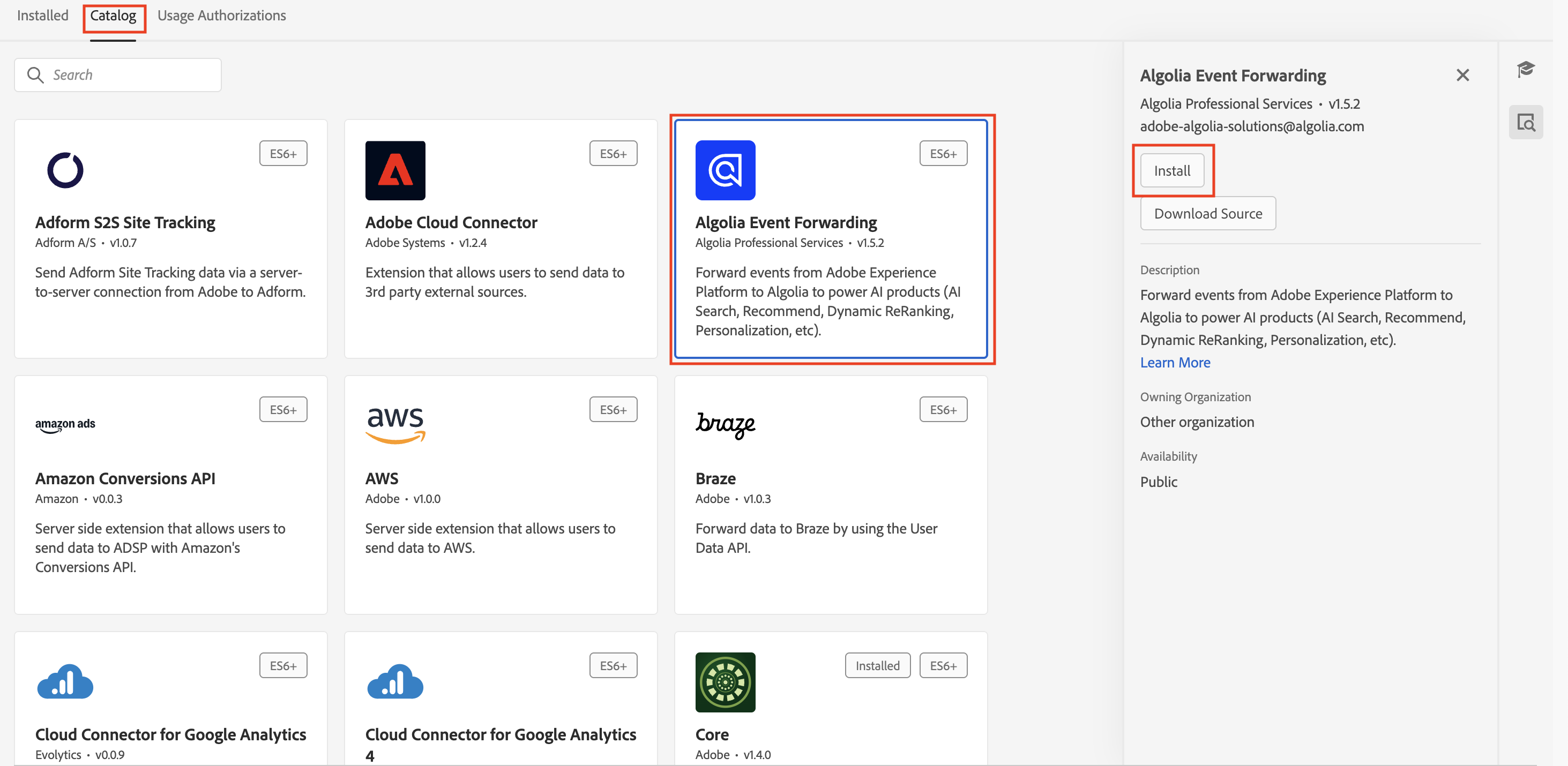Click the Adobe Cloud Connector logo icon
This screenshot has width=1568, height=766.
point(395,170)
